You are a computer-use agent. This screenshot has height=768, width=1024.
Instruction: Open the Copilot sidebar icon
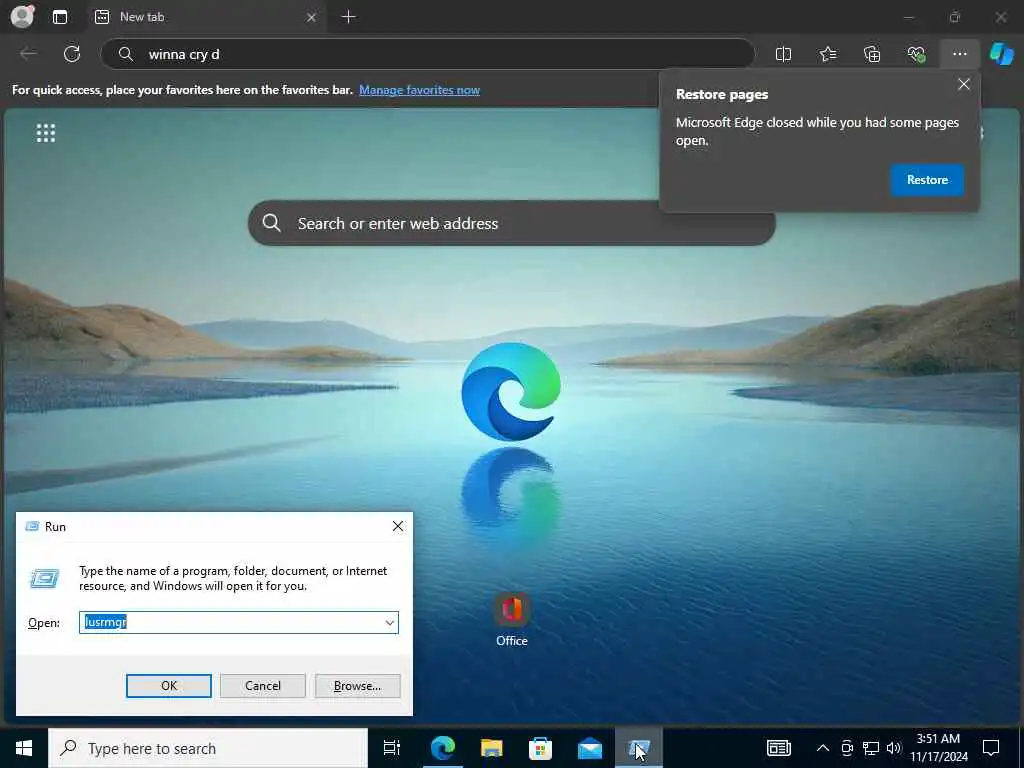pyautogui.click(x=1001, y=54)
